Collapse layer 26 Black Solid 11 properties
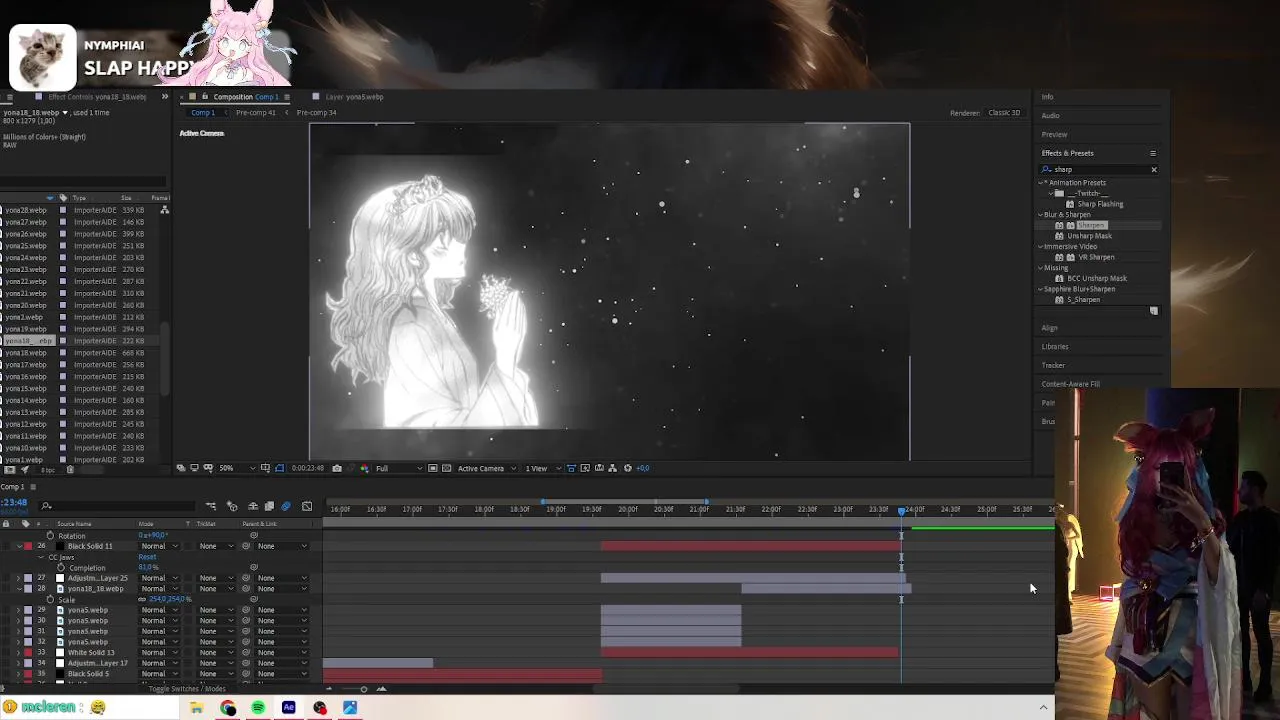The image size is (1280, 720). [x=18, y=546]
